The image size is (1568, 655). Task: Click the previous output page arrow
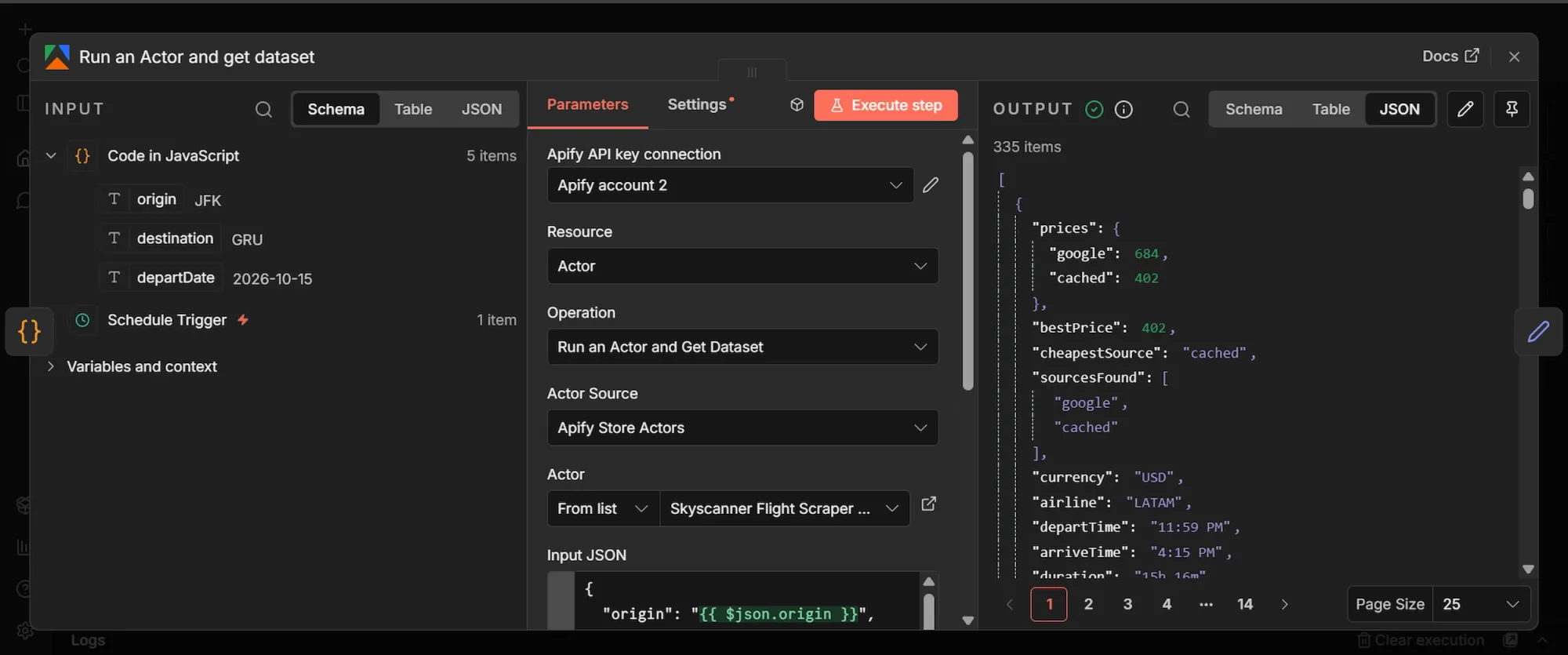(1010, 604)
